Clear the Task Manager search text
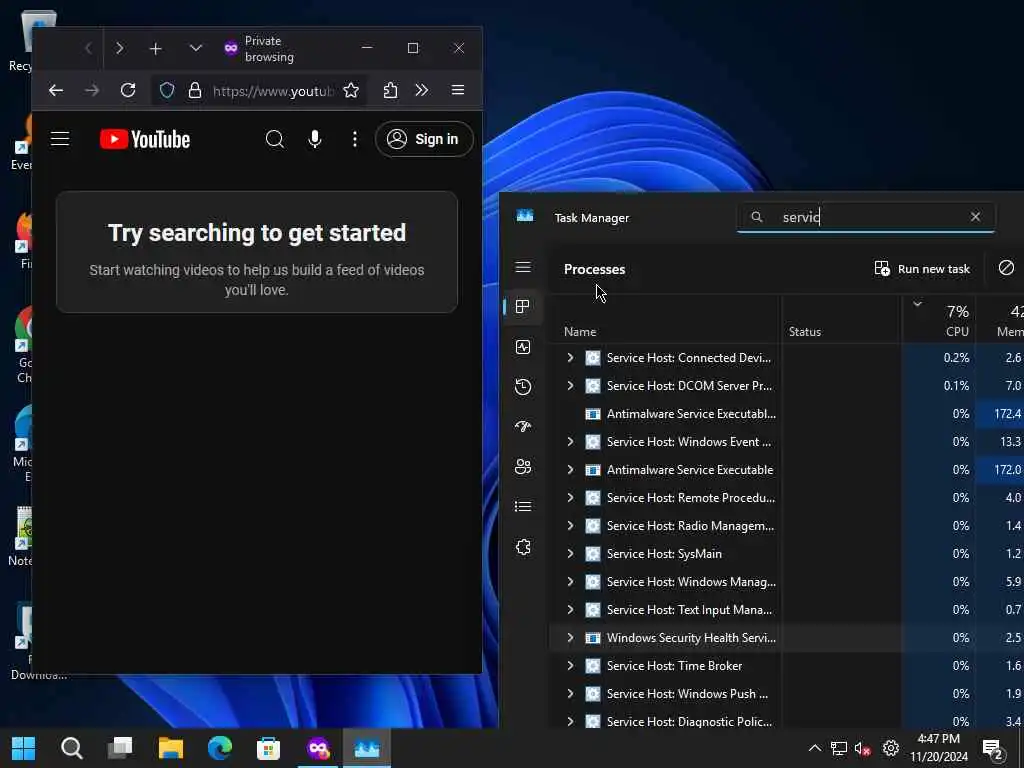This screenshot has height=768, width=1024. tap(975, 216)
